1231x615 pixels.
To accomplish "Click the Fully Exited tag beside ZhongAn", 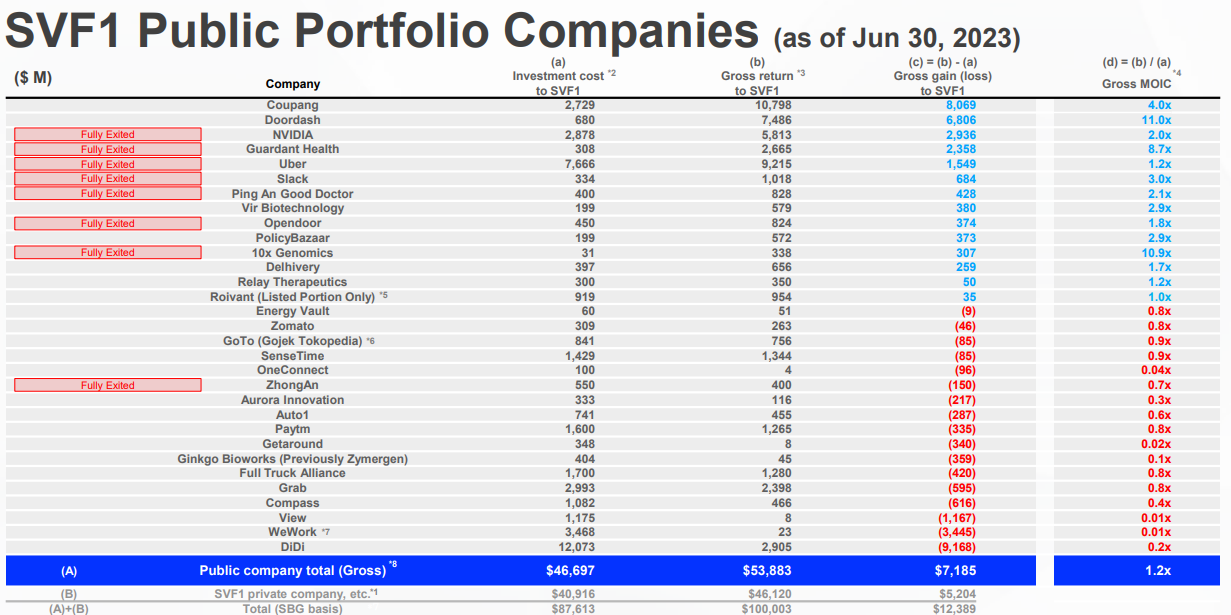I will [108, 385].
